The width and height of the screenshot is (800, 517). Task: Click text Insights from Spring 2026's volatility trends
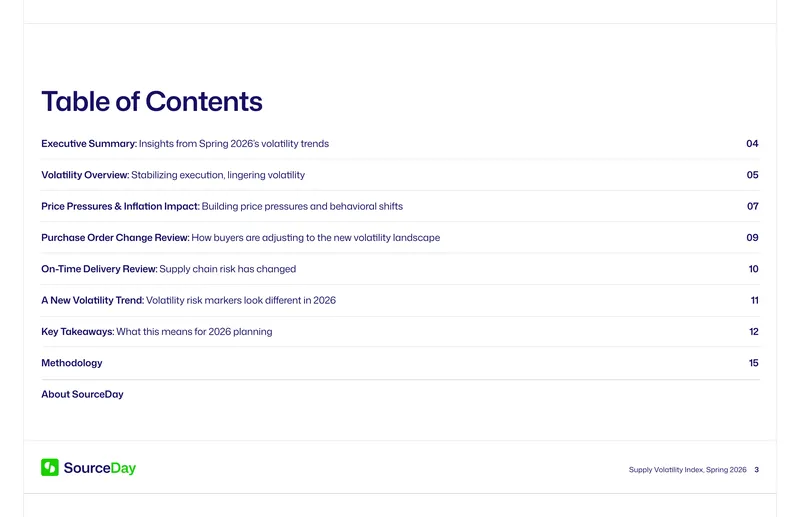tap(234, 144)
